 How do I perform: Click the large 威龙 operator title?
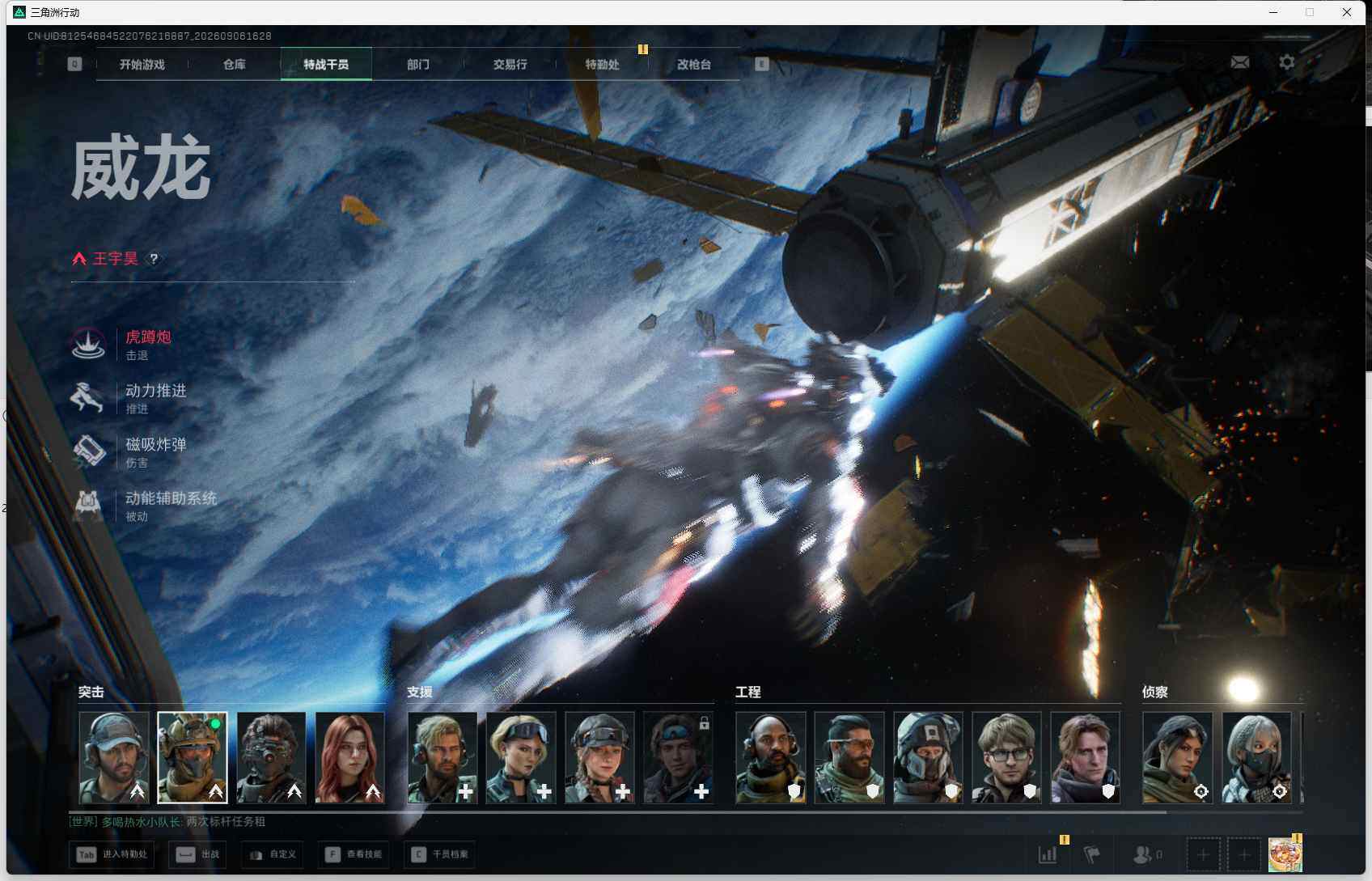tap(141, 168)
